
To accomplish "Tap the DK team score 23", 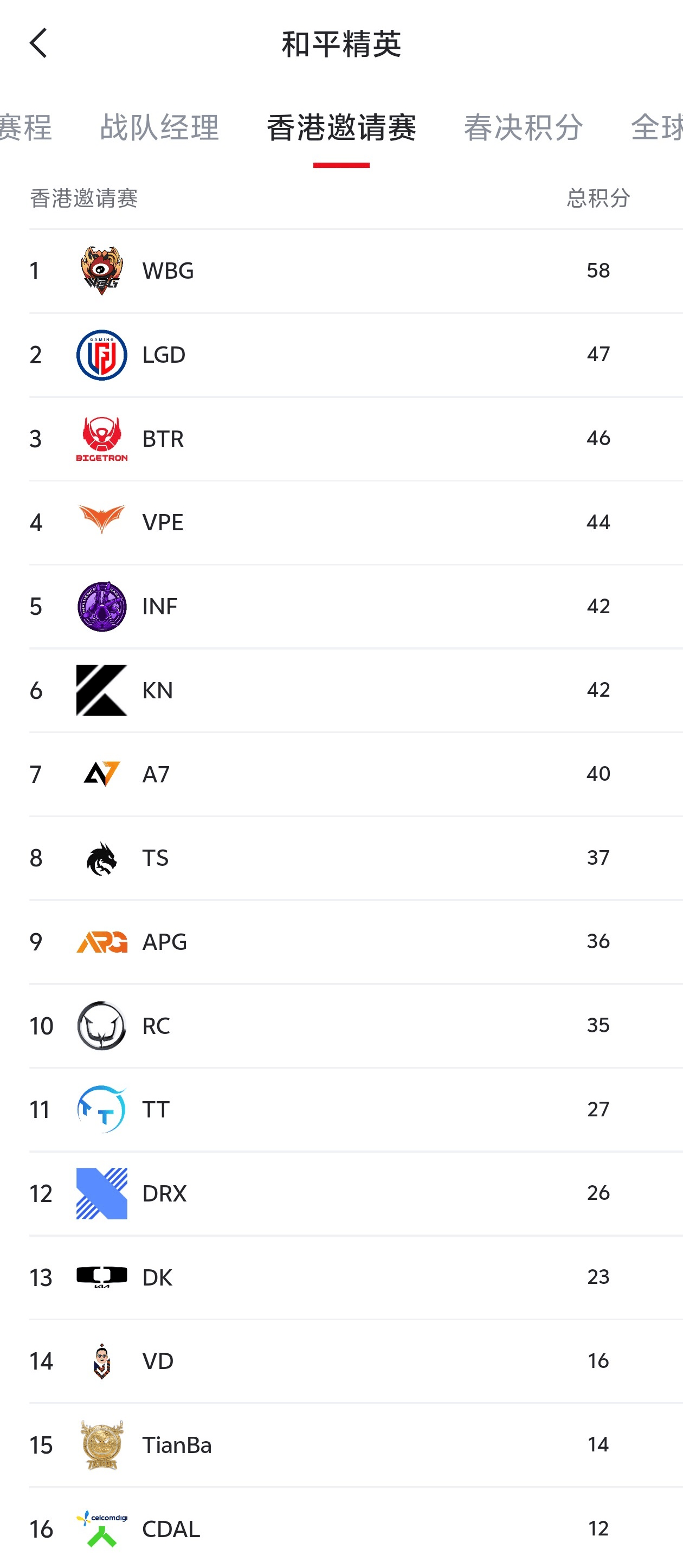I will [x=598, y=1276].
